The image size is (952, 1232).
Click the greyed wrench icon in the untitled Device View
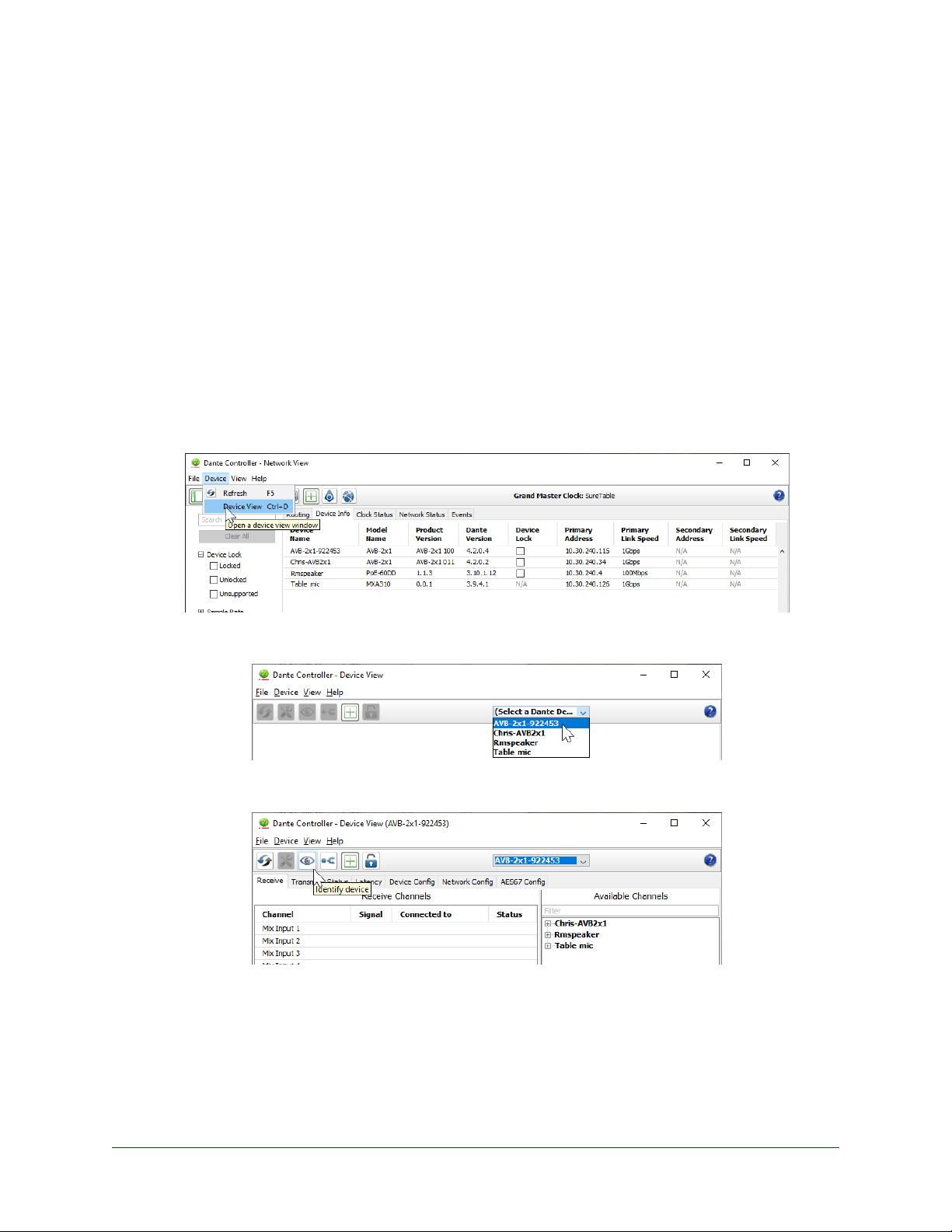click(286, 712)
